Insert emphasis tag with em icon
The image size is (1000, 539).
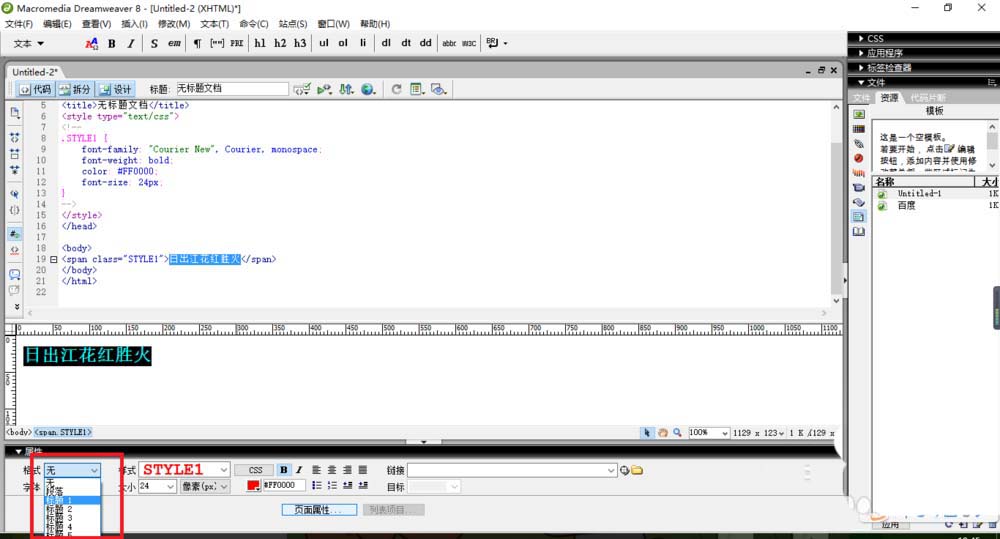point(174,43)
